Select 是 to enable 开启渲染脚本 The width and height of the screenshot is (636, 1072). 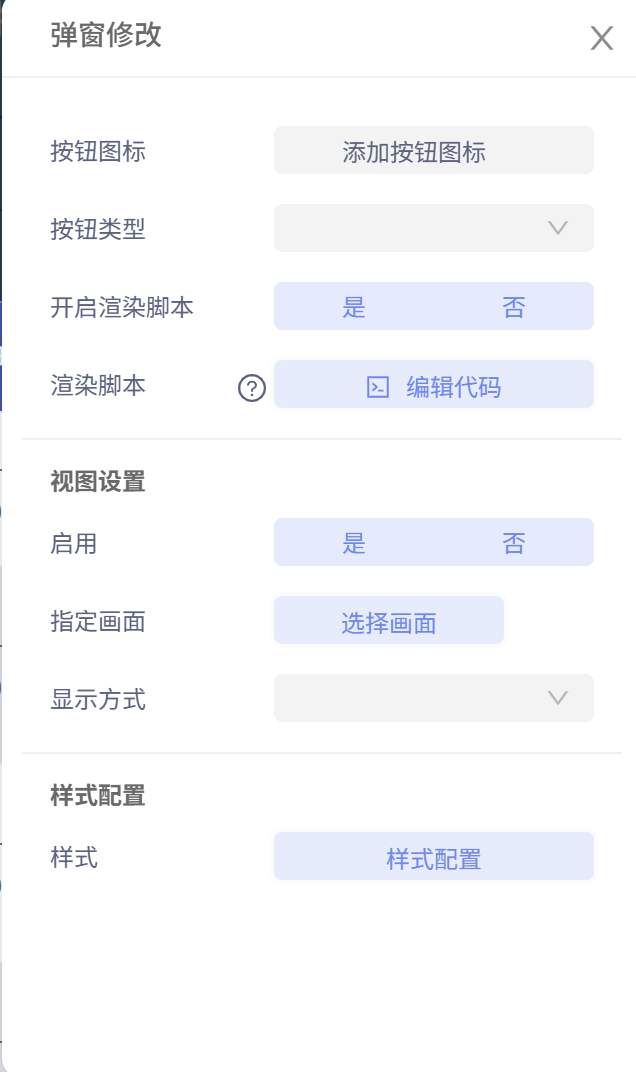pyautogui.click(x=353, y=306)
